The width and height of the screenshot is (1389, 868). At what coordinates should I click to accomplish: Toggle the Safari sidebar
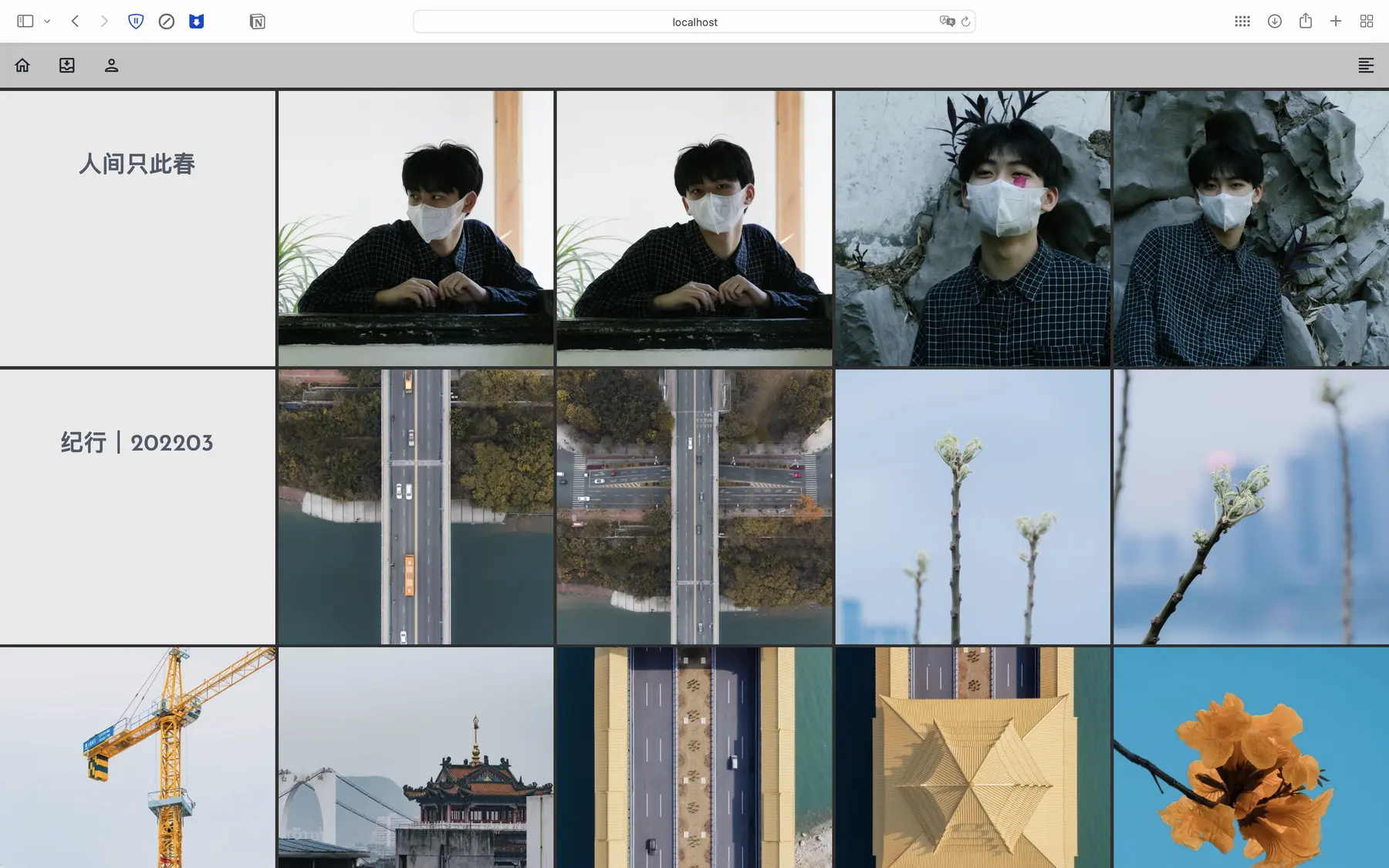(x=25, y=22)
